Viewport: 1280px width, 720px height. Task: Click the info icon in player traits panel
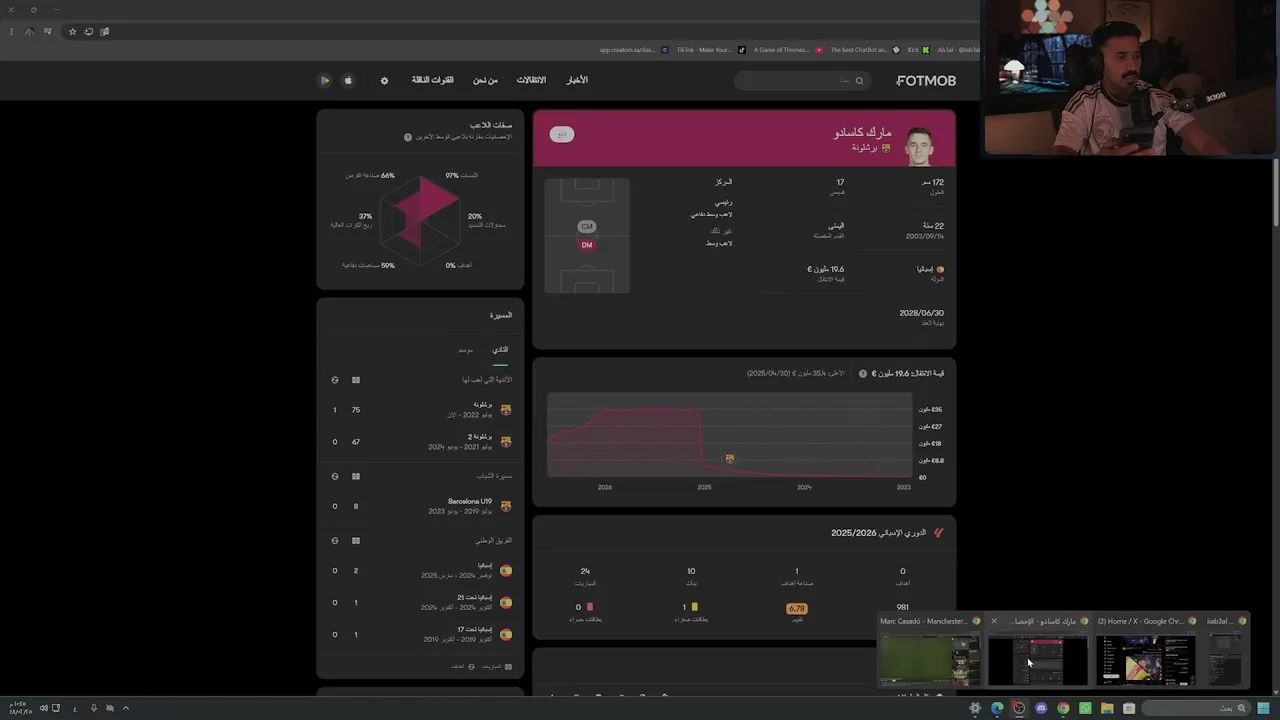[408, 137]
